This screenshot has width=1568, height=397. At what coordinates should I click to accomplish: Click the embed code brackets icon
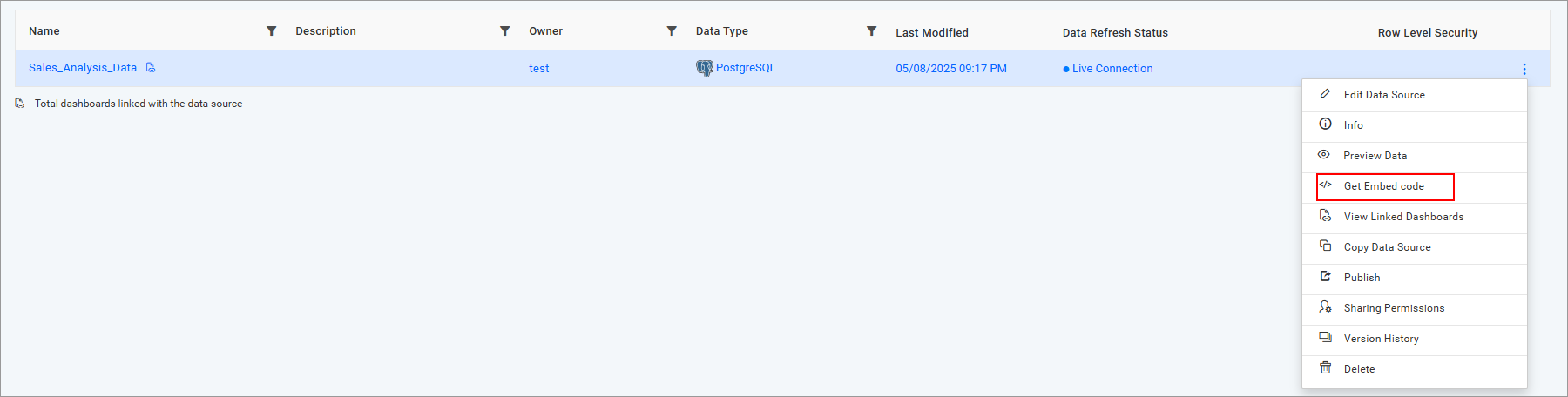tap(1325, 185)
